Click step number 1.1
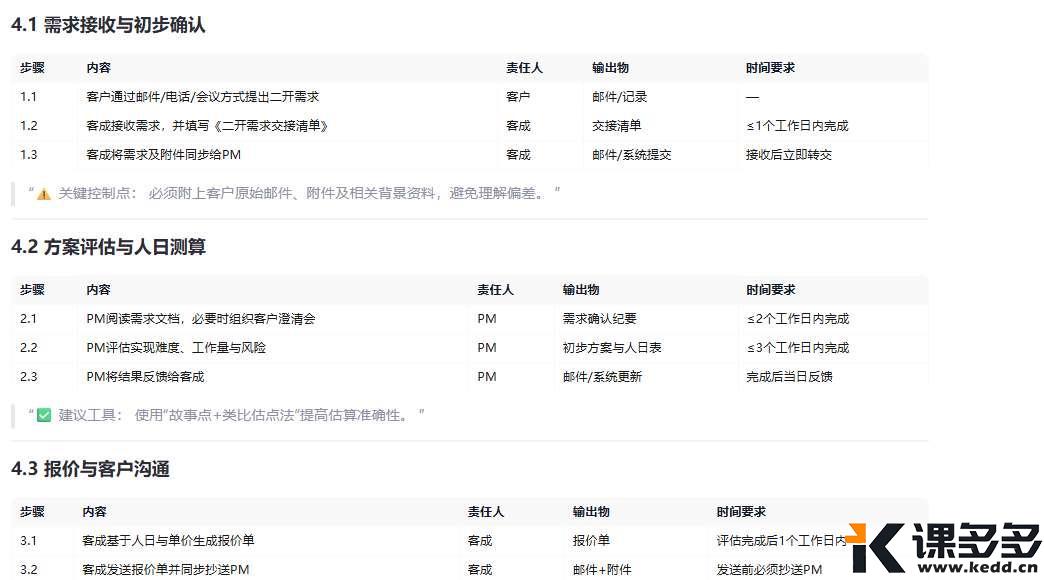Image resolution: width=1044 pixels, height=580 pixels. point(29,97)
